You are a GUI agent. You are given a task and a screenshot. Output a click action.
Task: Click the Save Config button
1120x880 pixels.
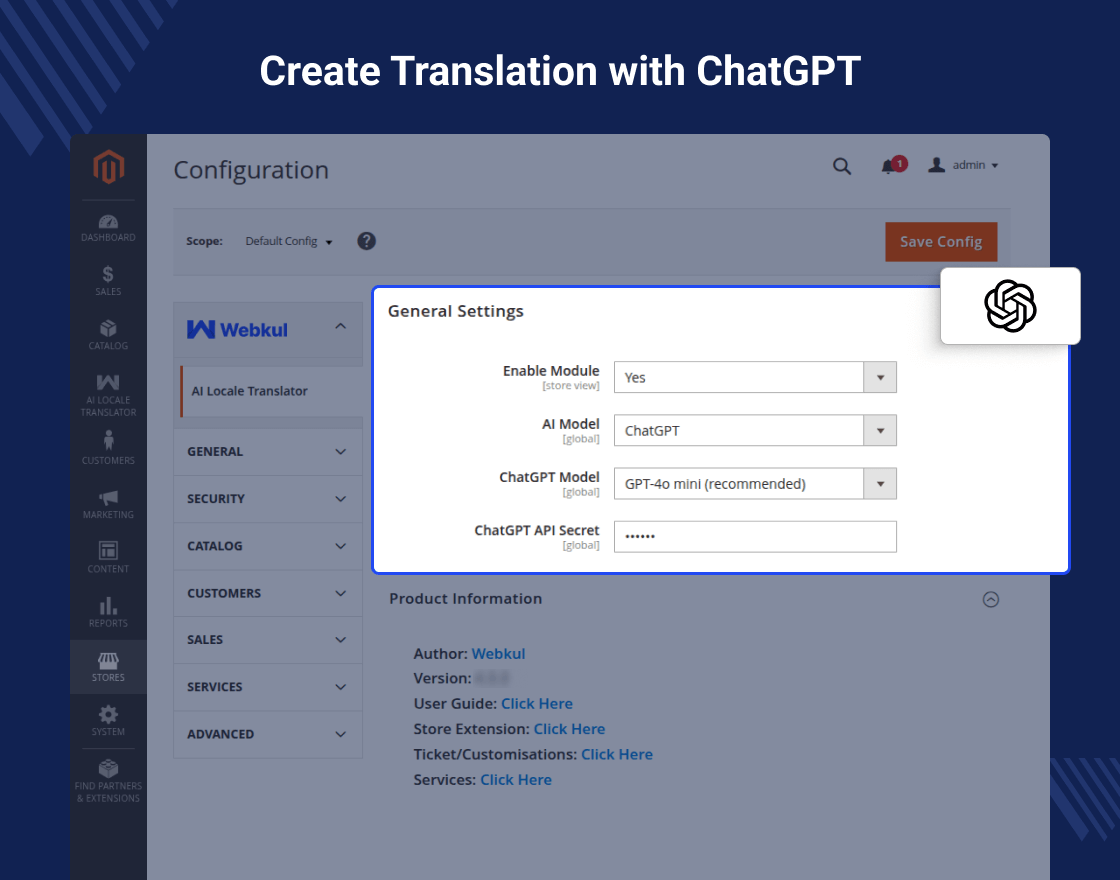coord(940,242)
